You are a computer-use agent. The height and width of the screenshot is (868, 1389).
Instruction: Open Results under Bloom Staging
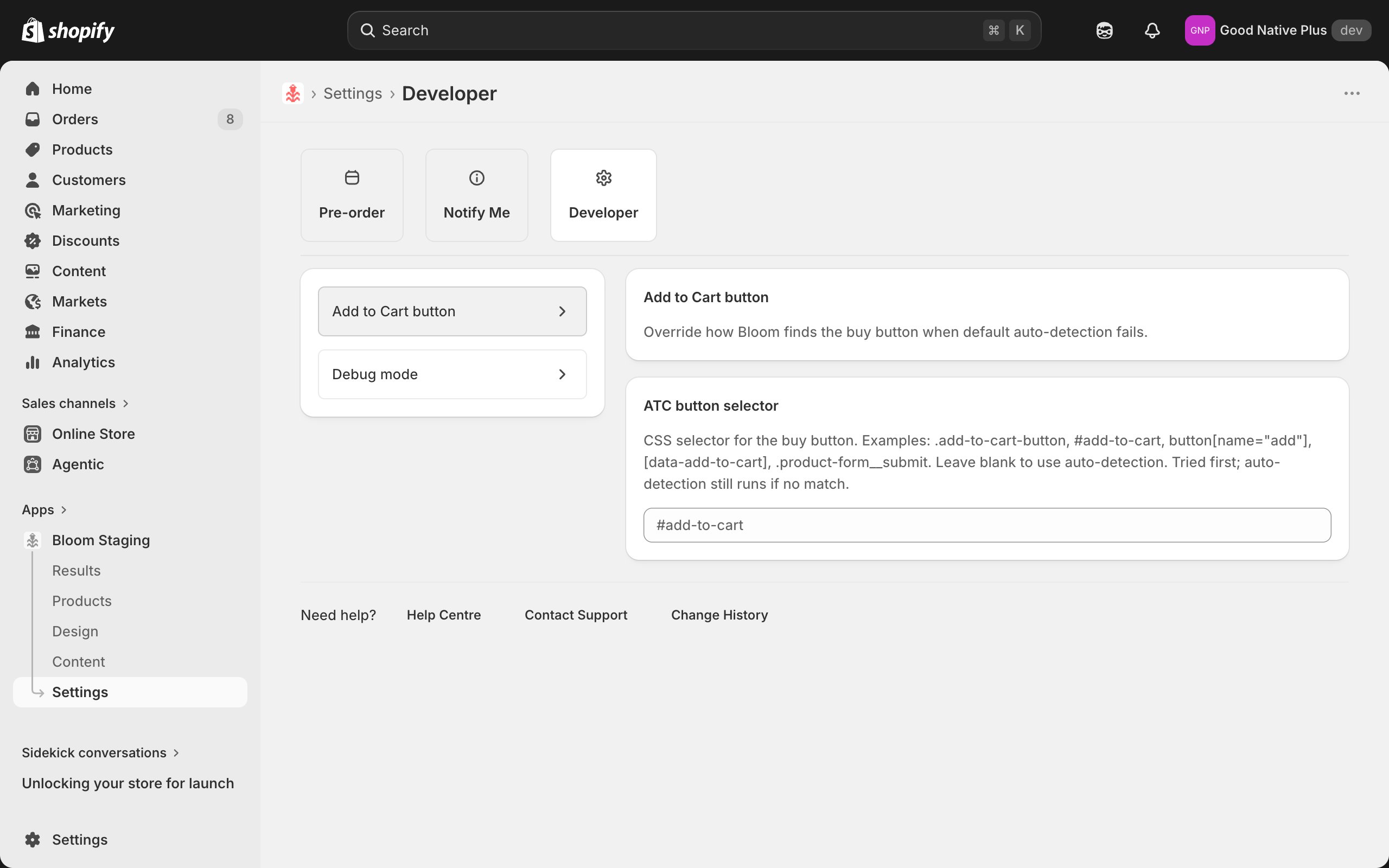77,570
